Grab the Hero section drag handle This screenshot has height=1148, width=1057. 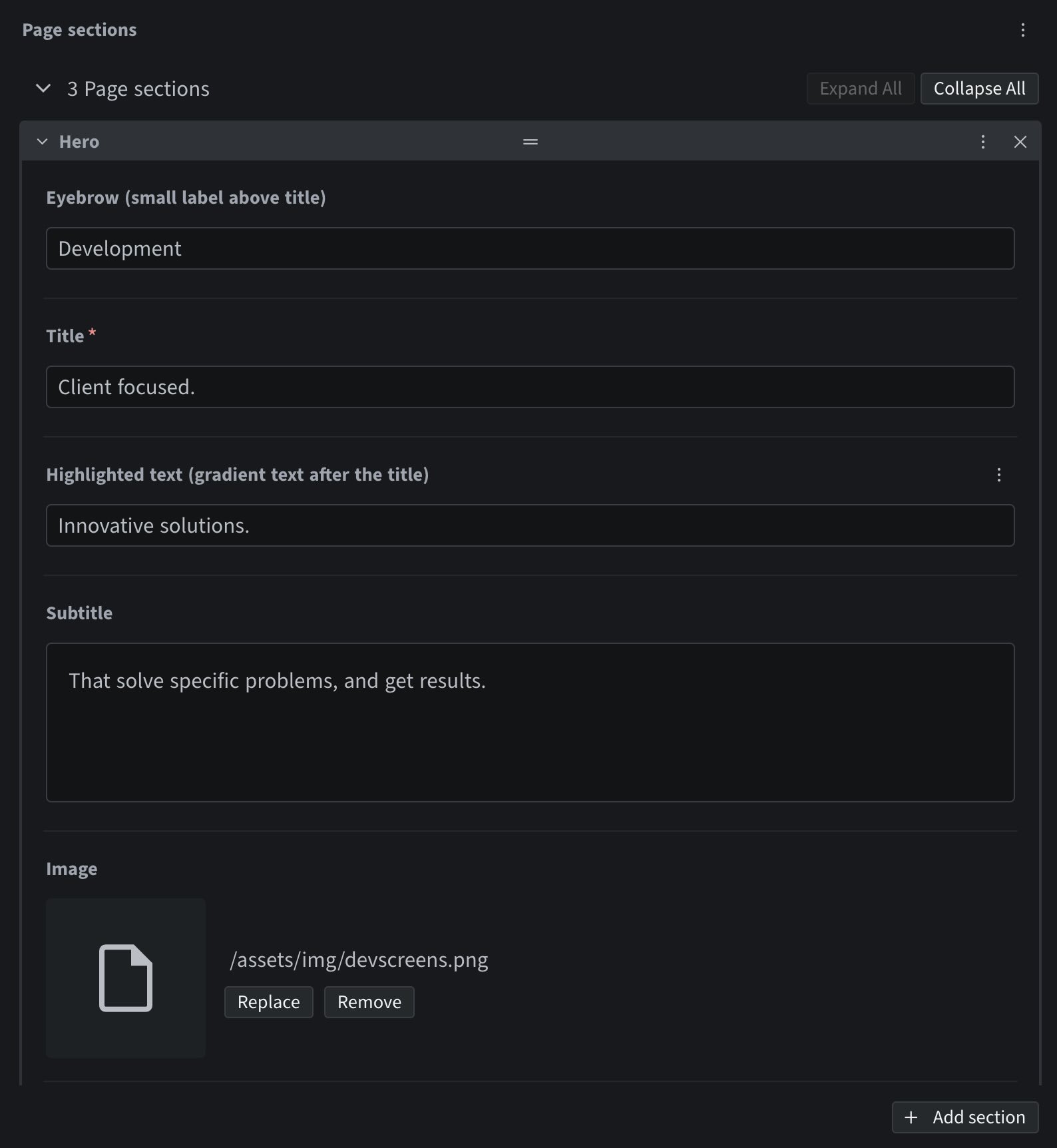point(530,142)
